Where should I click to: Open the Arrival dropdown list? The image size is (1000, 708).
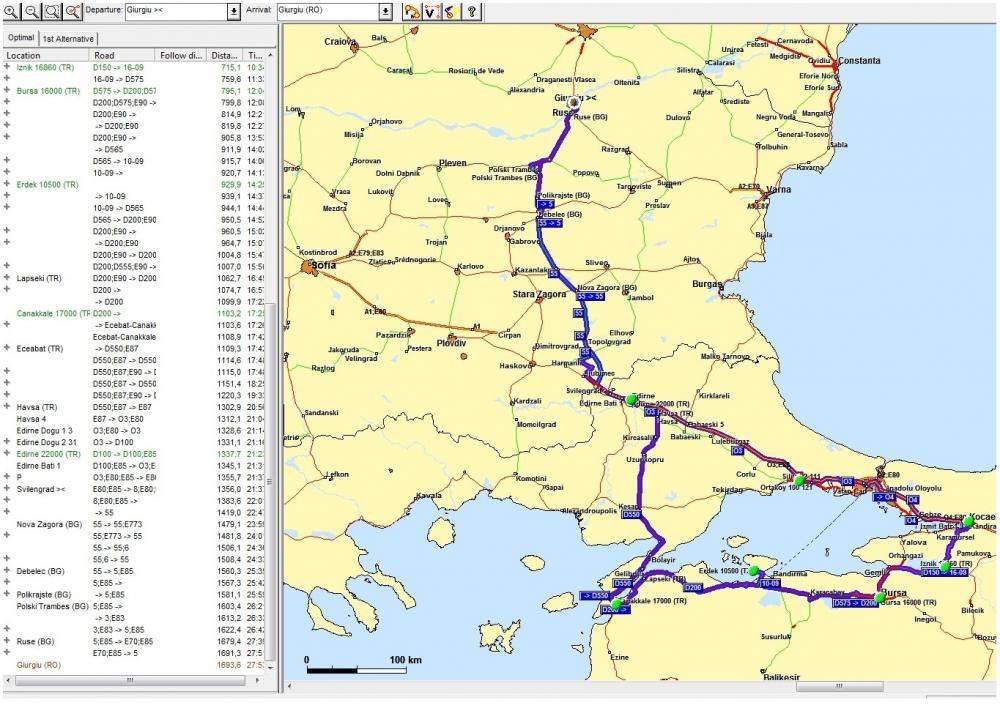(x=386, y=11)
